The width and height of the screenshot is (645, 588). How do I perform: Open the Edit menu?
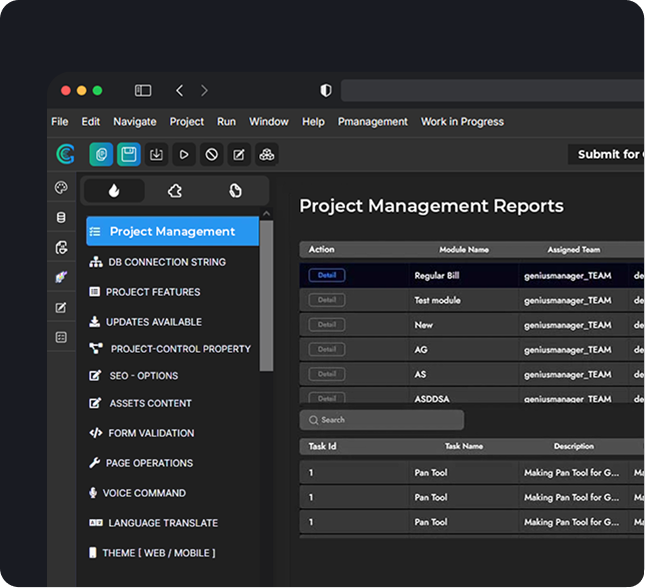pos(90,122)
